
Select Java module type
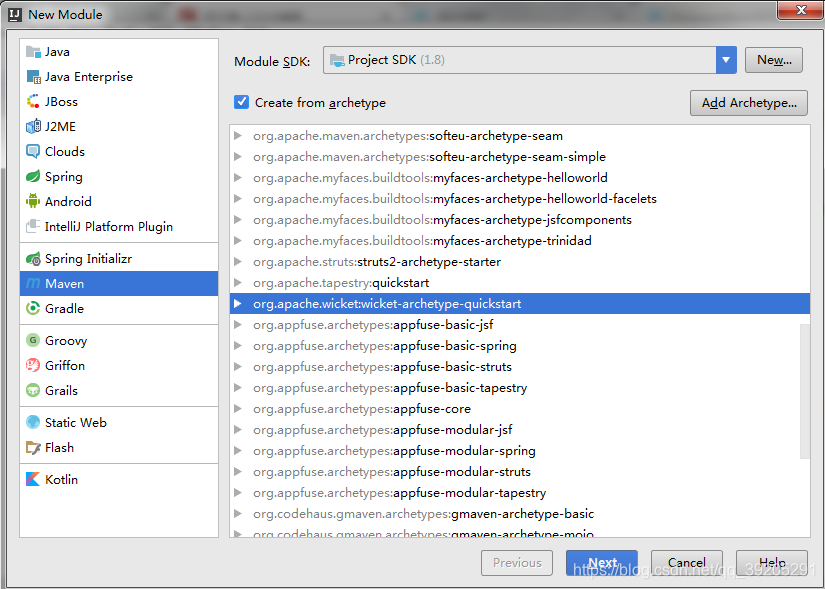[119, 52]
